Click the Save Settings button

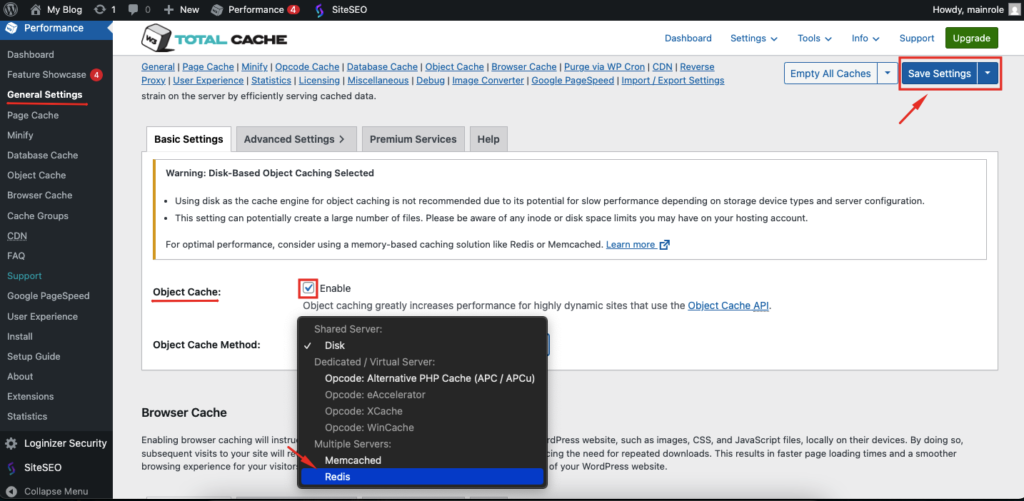(939, 73)
